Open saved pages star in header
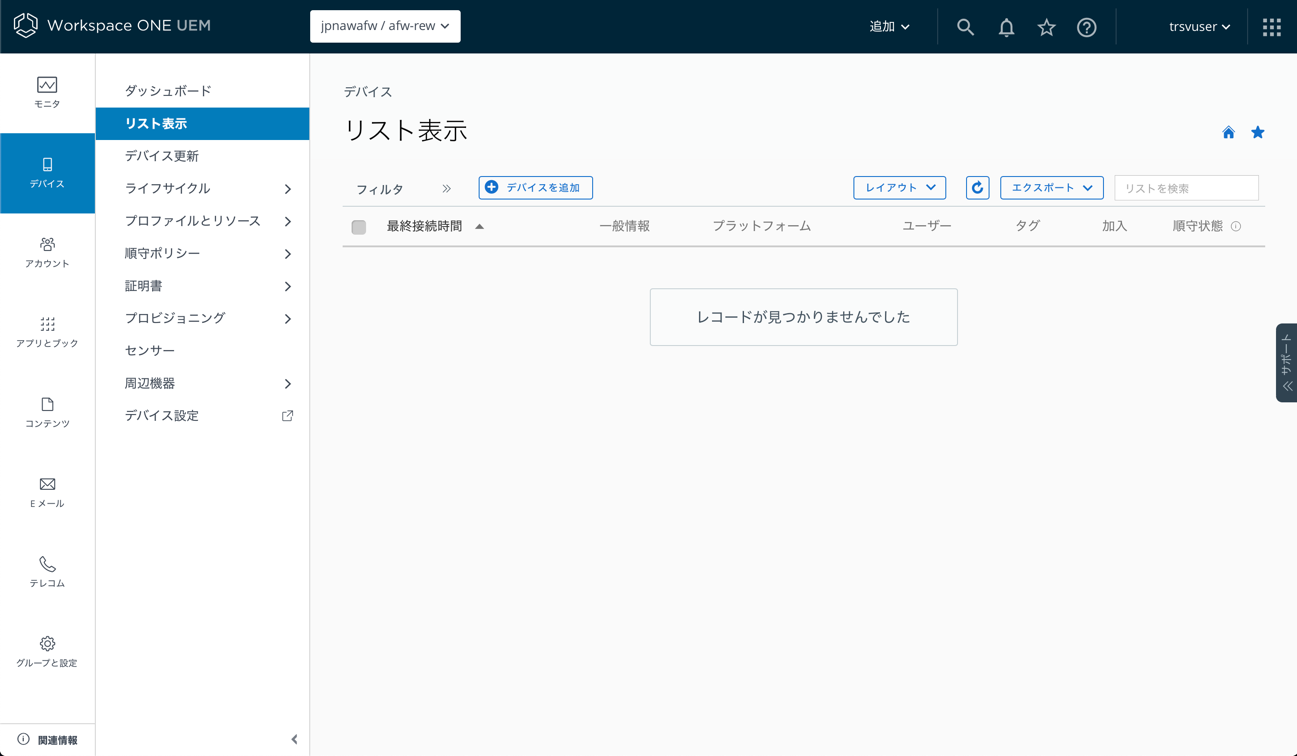1297x756 pixels. click(x=1046, y=27)
